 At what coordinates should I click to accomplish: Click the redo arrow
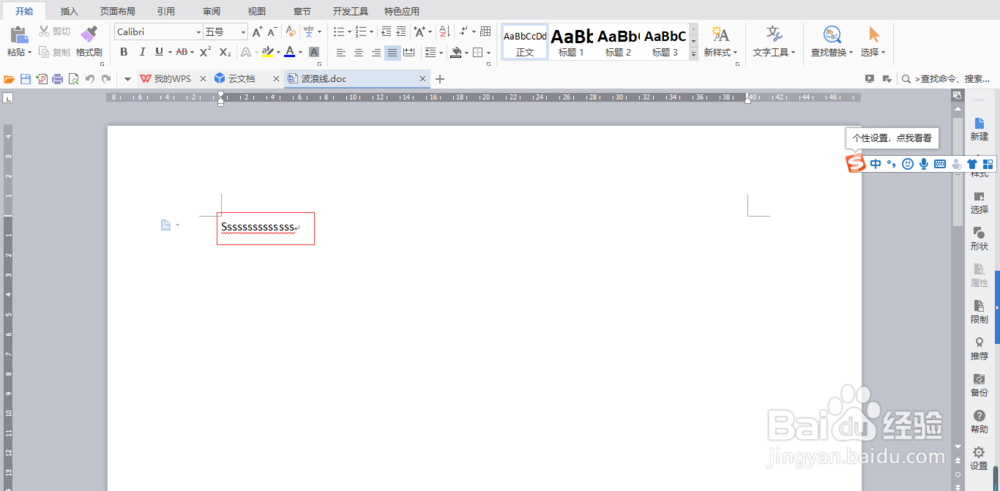pyautogui.click(x=106, y=79)
